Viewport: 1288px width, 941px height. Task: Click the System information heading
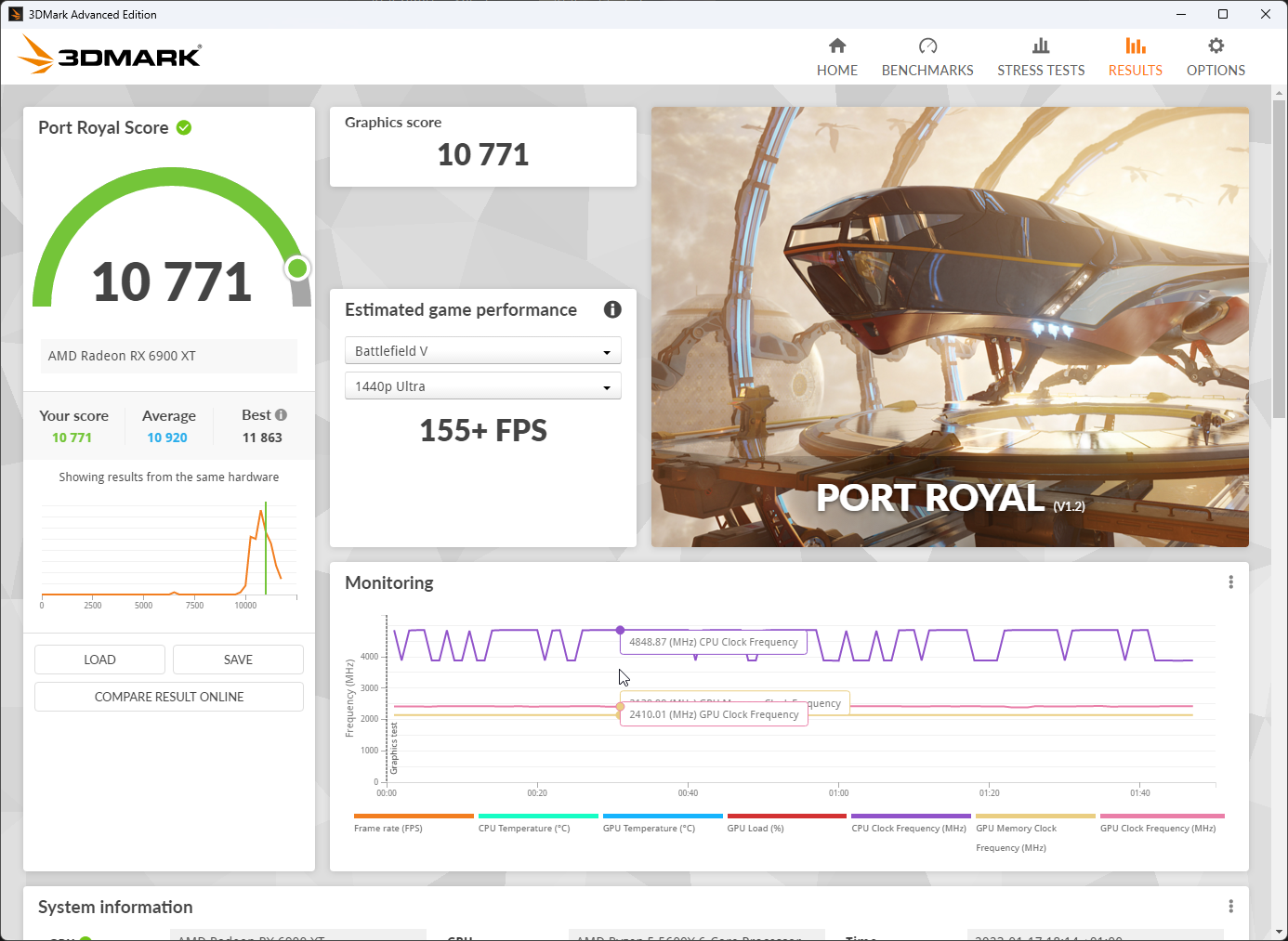[115, 907]
